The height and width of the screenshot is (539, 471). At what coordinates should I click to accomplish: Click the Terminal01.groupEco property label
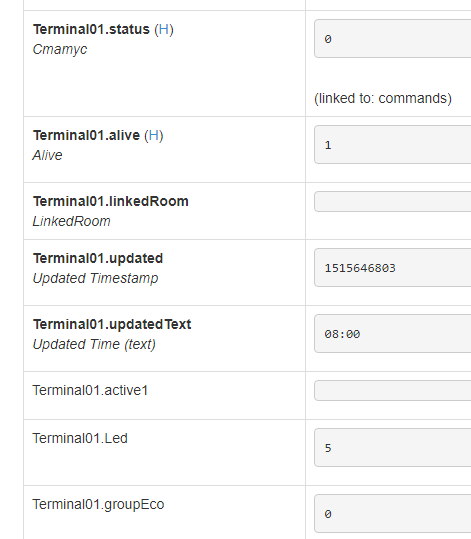(98, 505)
